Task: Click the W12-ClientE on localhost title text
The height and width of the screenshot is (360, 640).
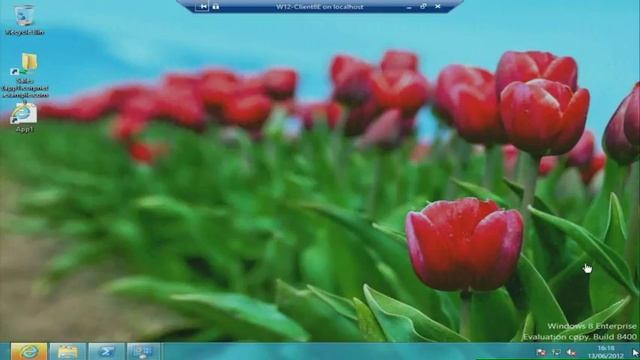Action: pyautogui.click(x=320, y=7)
